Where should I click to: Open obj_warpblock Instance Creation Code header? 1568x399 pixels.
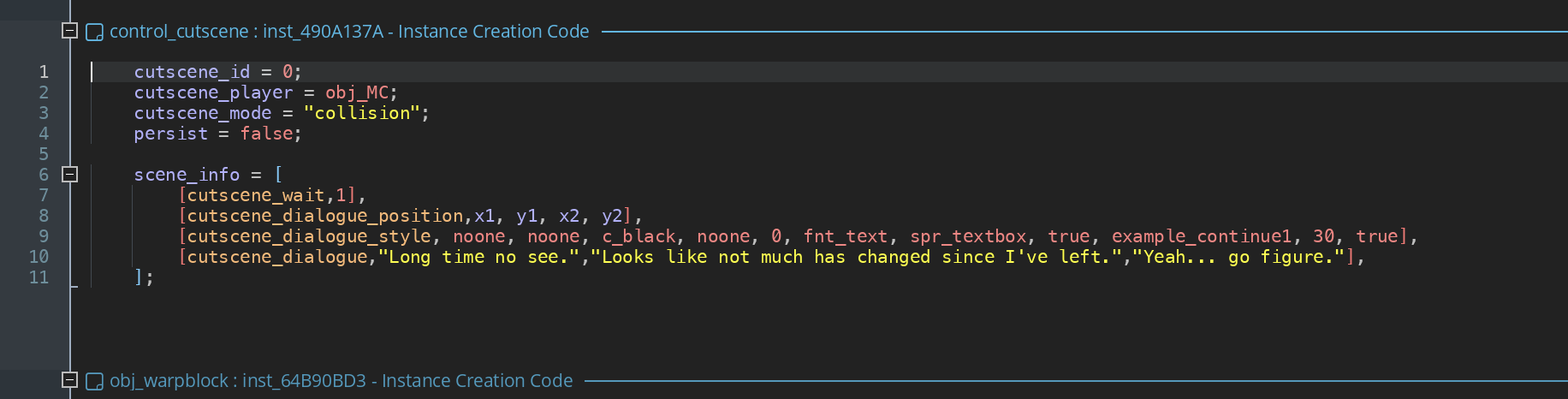pos(341,381)
